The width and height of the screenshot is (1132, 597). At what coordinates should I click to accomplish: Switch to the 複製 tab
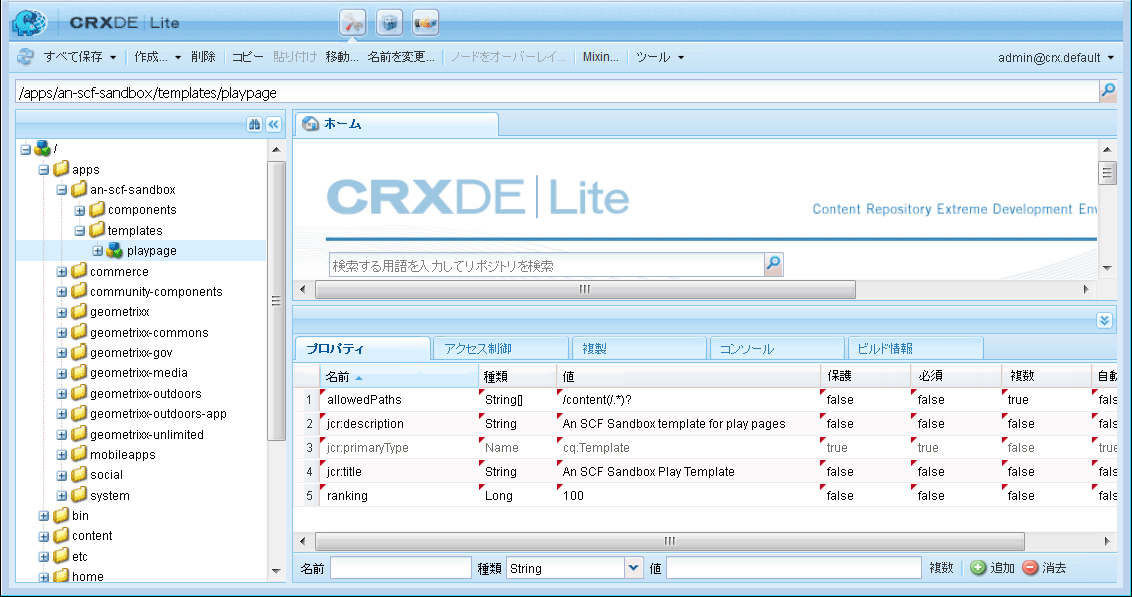click(638, 348)
